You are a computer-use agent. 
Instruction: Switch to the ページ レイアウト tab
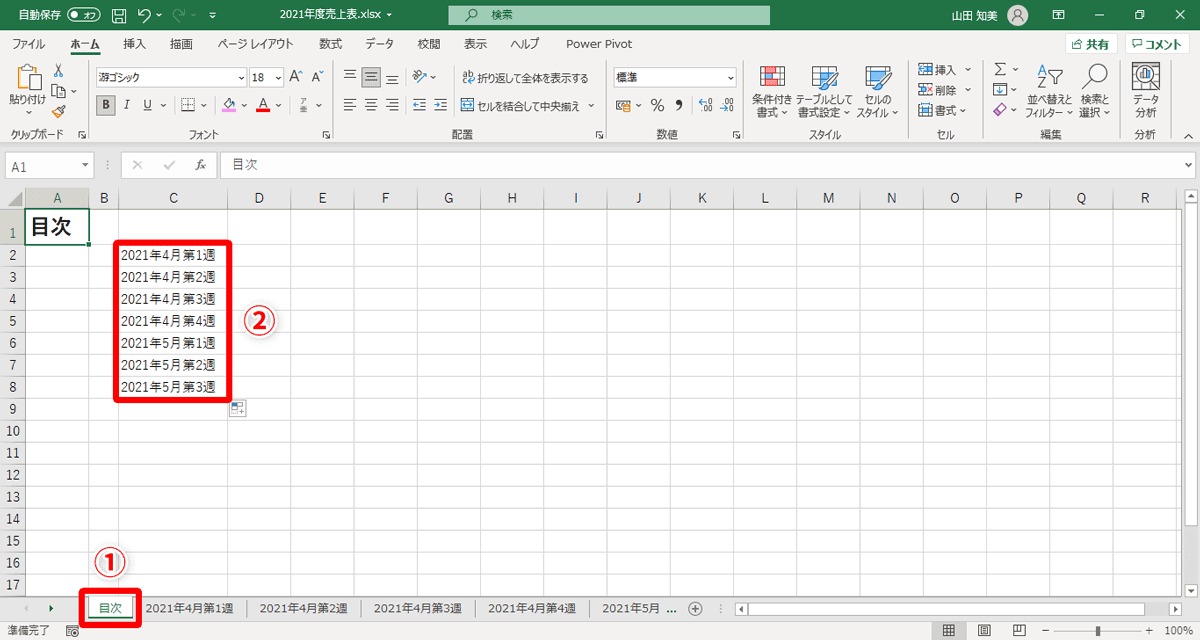(255, 44)
